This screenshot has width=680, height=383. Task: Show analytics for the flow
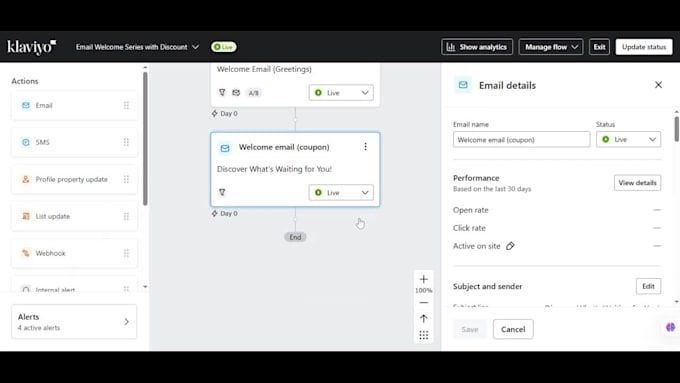tap(477, 47)
